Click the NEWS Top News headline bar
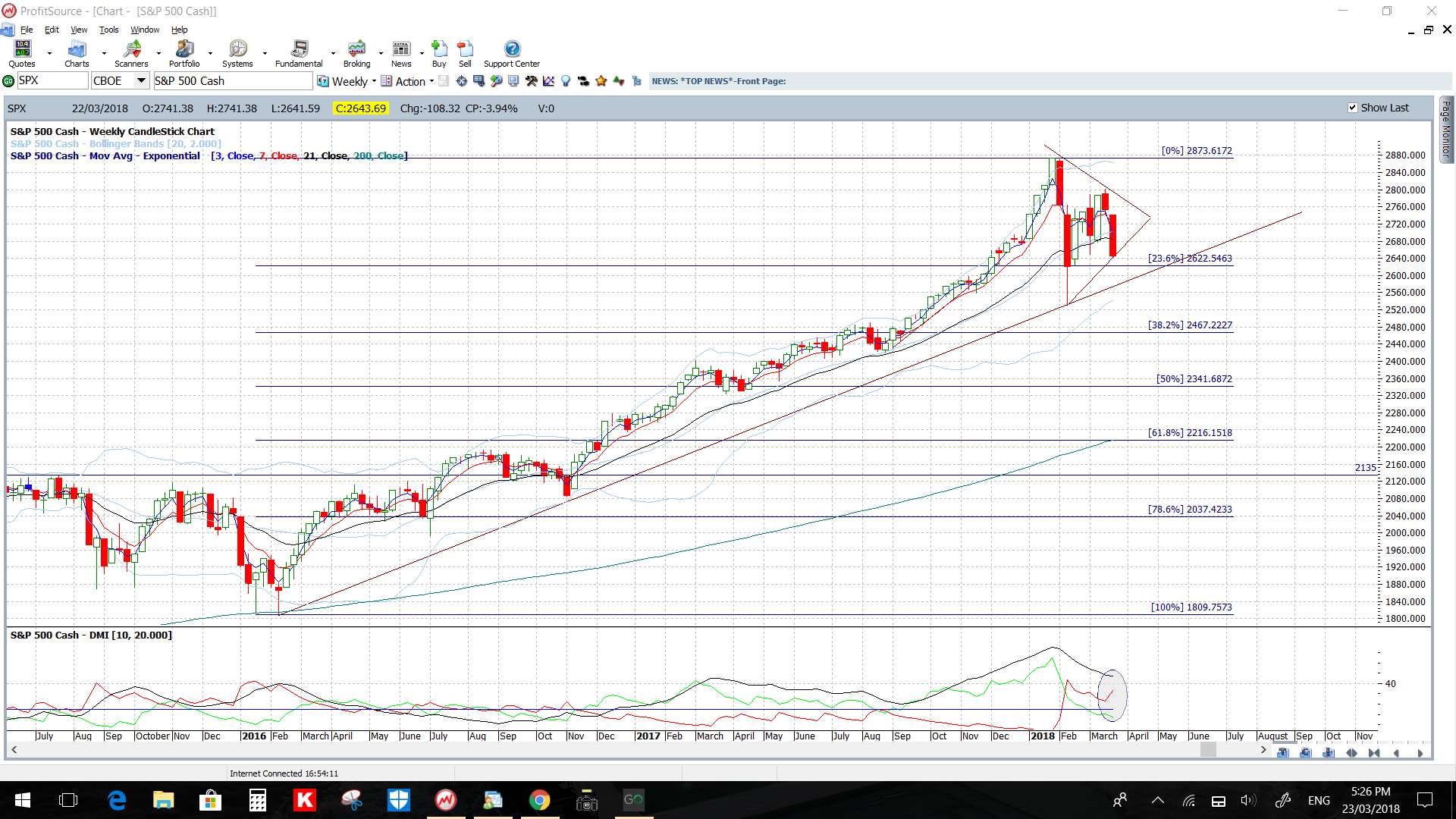Viewport: 1456px width, 819px height. (x=1050, y=81)
